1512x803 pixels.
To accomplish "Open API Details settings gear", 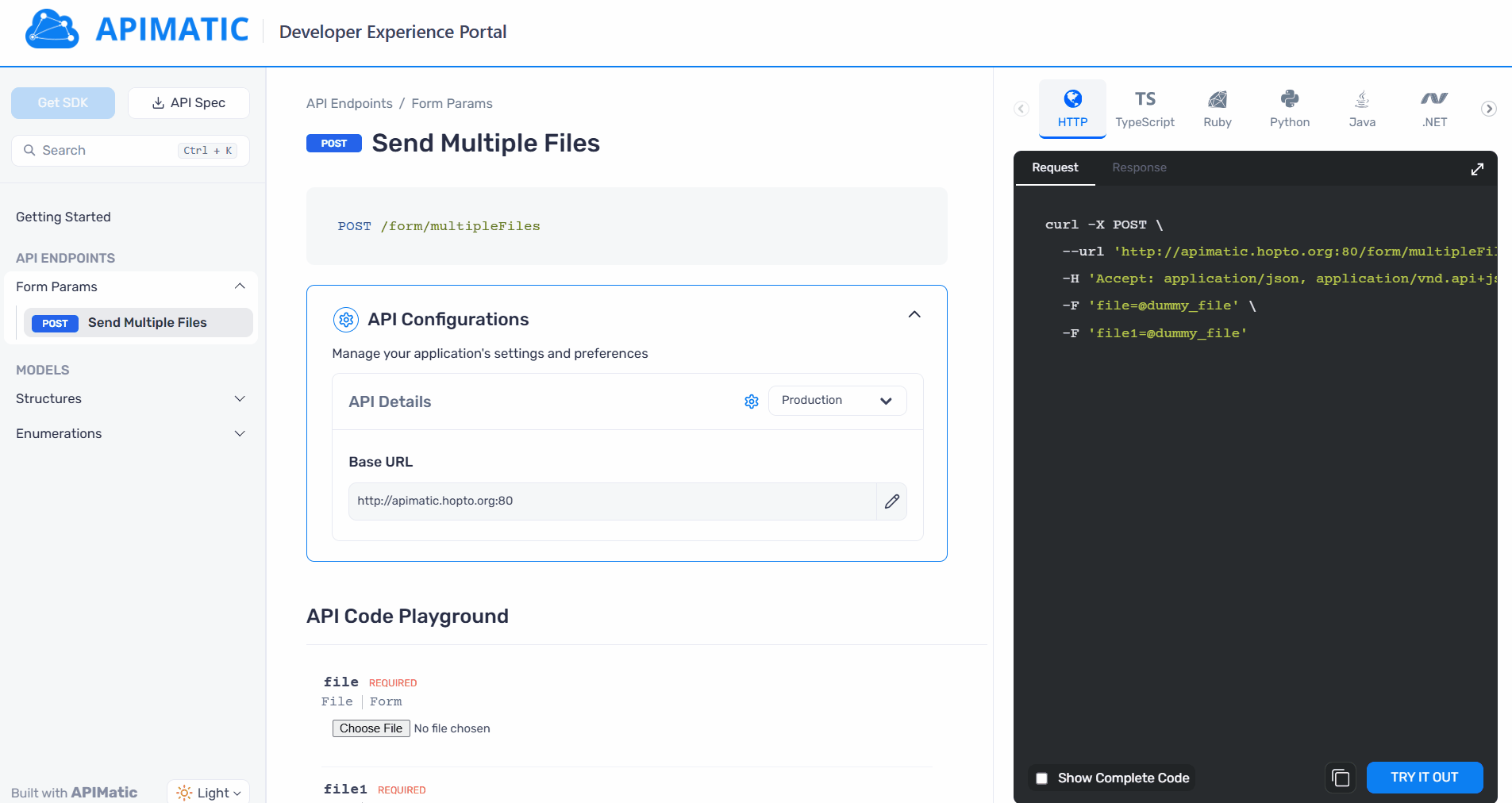I will pyautogui.click(x=752, y=401).
